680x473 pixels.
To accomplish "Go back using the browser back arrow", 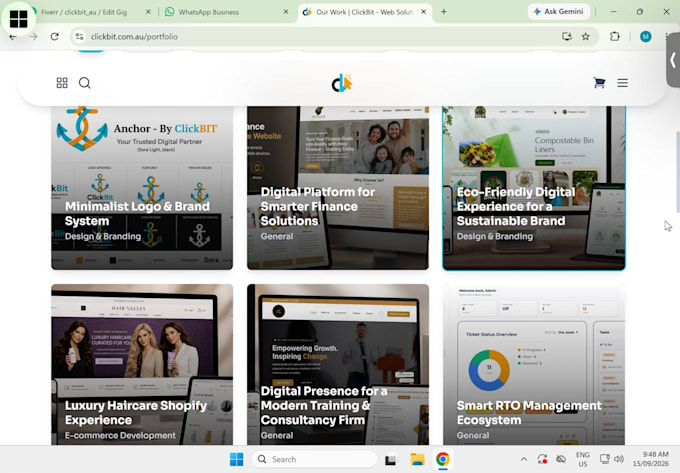I will click(13, 37).
